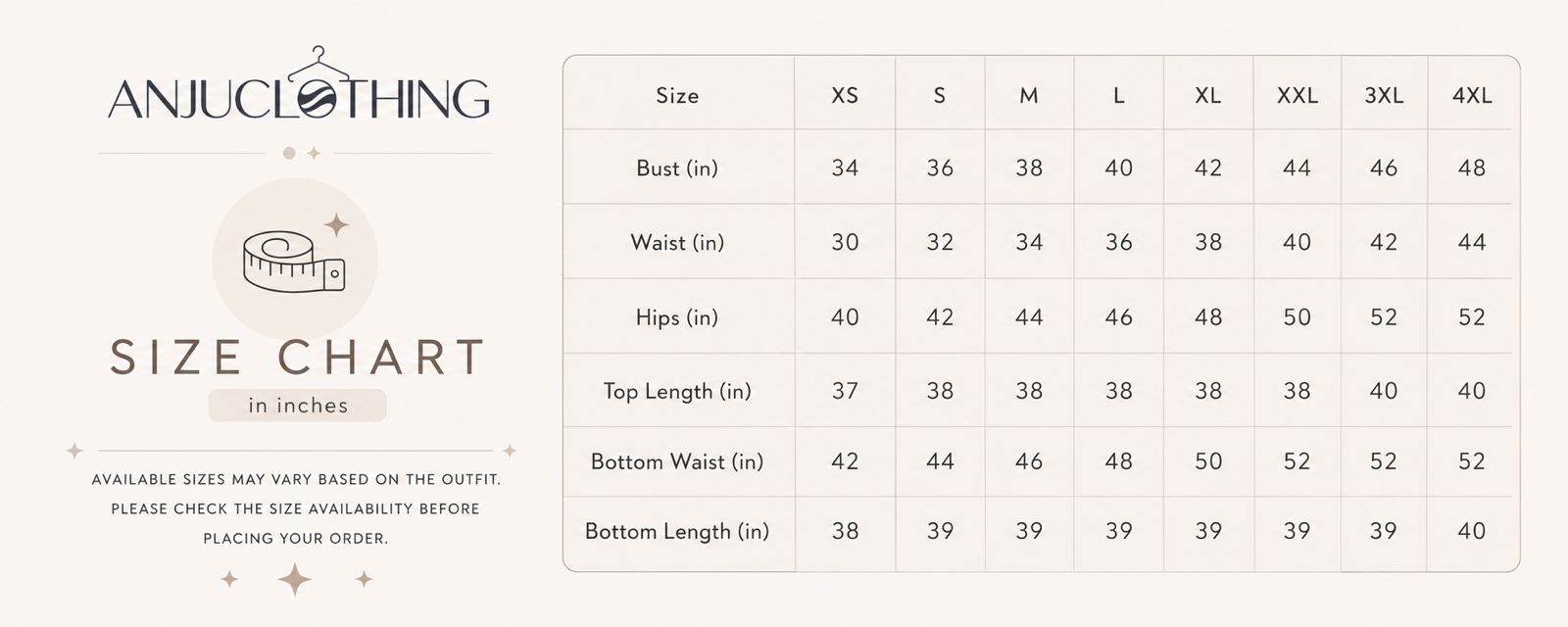
Task: Select the XS column header
Action: point(845,95)
